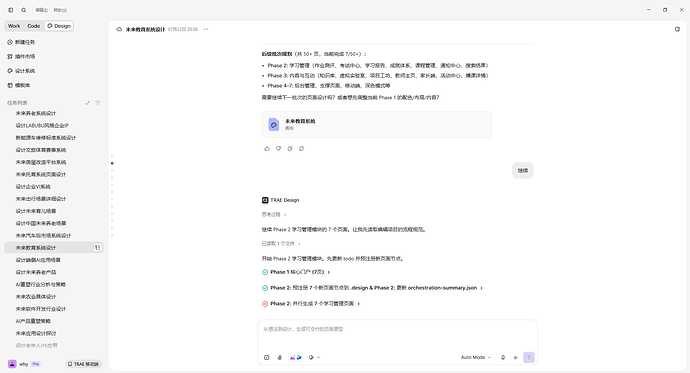Open the 编辑 menu in title bar

tap(42, 10)
